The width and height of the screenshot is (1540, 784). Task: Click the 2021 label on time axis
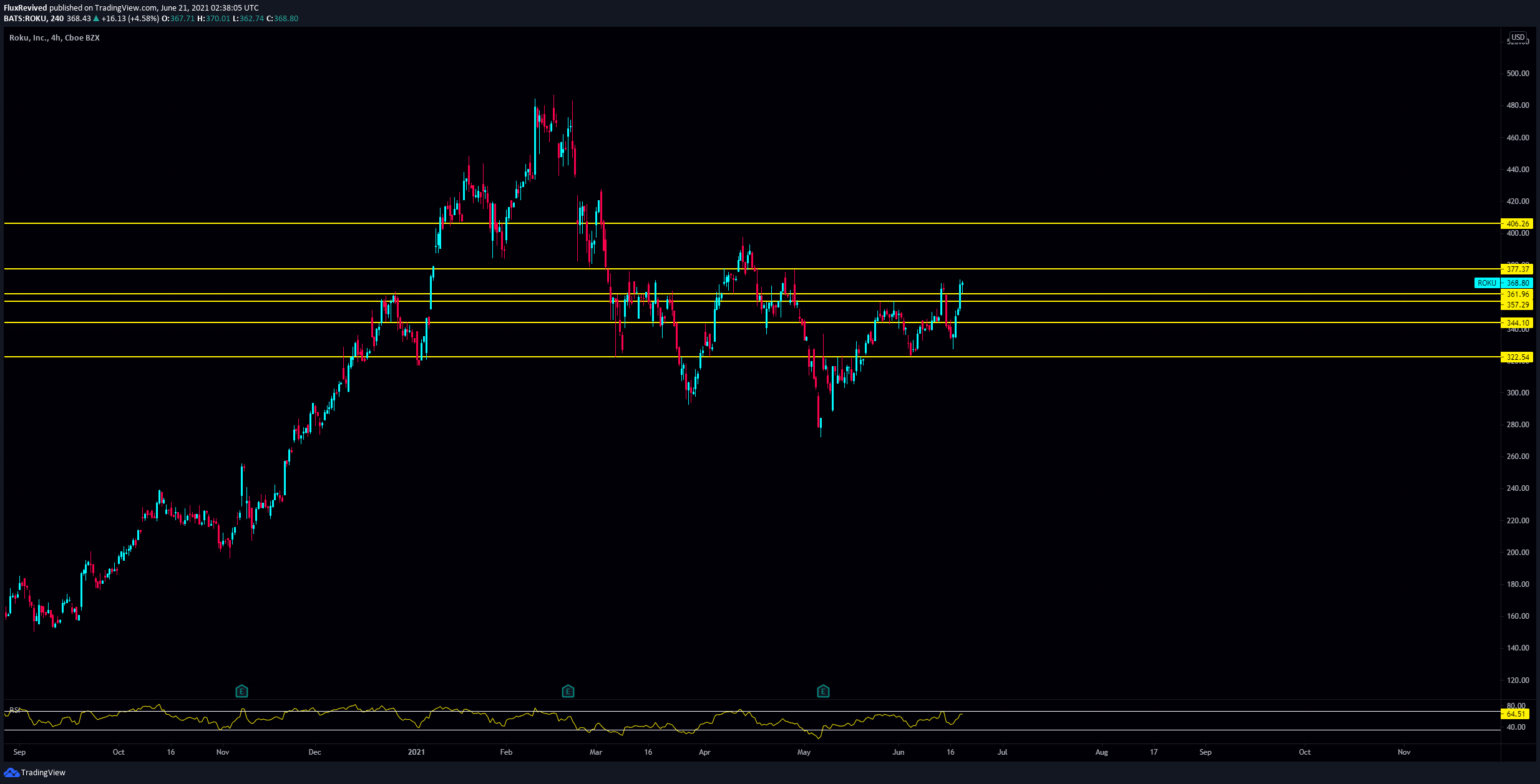[416, 752]
